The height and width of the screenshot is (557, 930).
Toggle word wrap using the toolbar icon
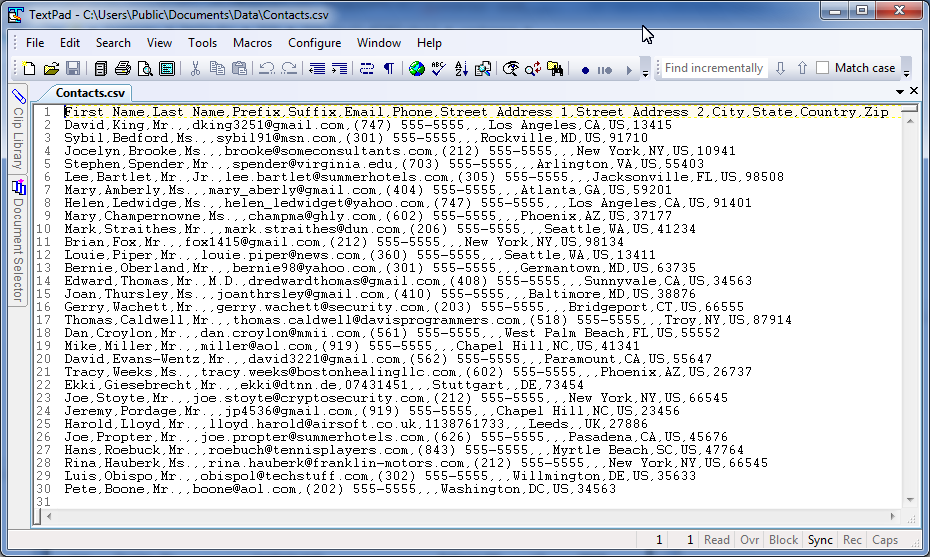[367, 69]
